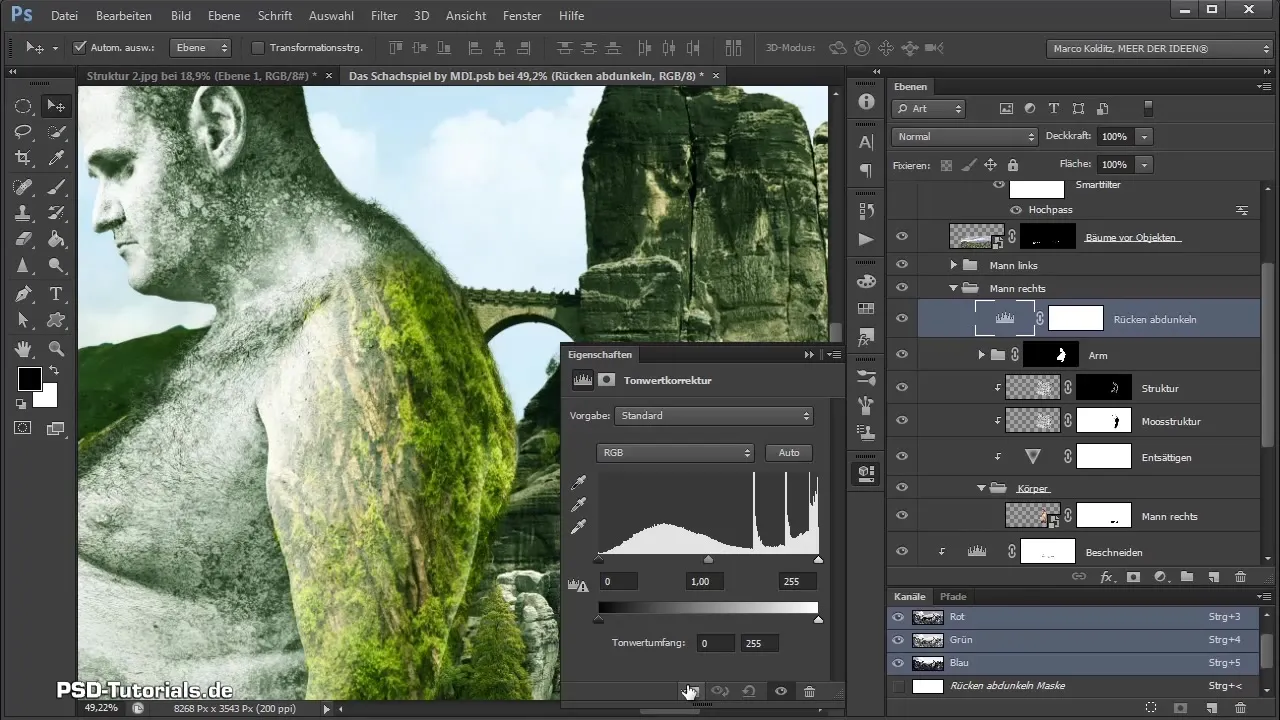Create new group folder icon in Ebenen
Viewport: 1280px width, 720px height.
point(1187,577)
